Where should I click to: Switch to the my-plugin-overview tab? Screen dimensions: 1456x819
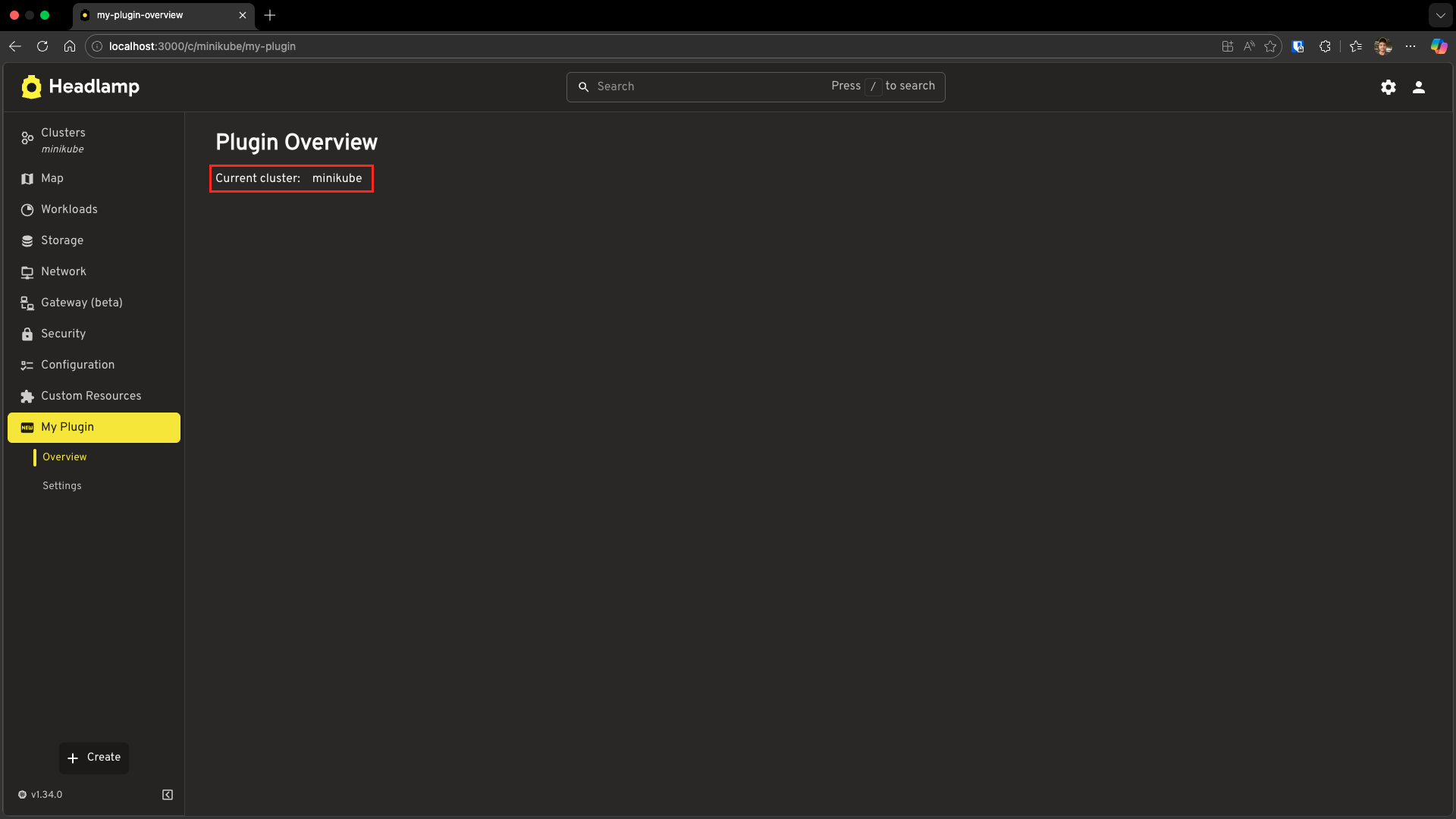click(140, 15)
